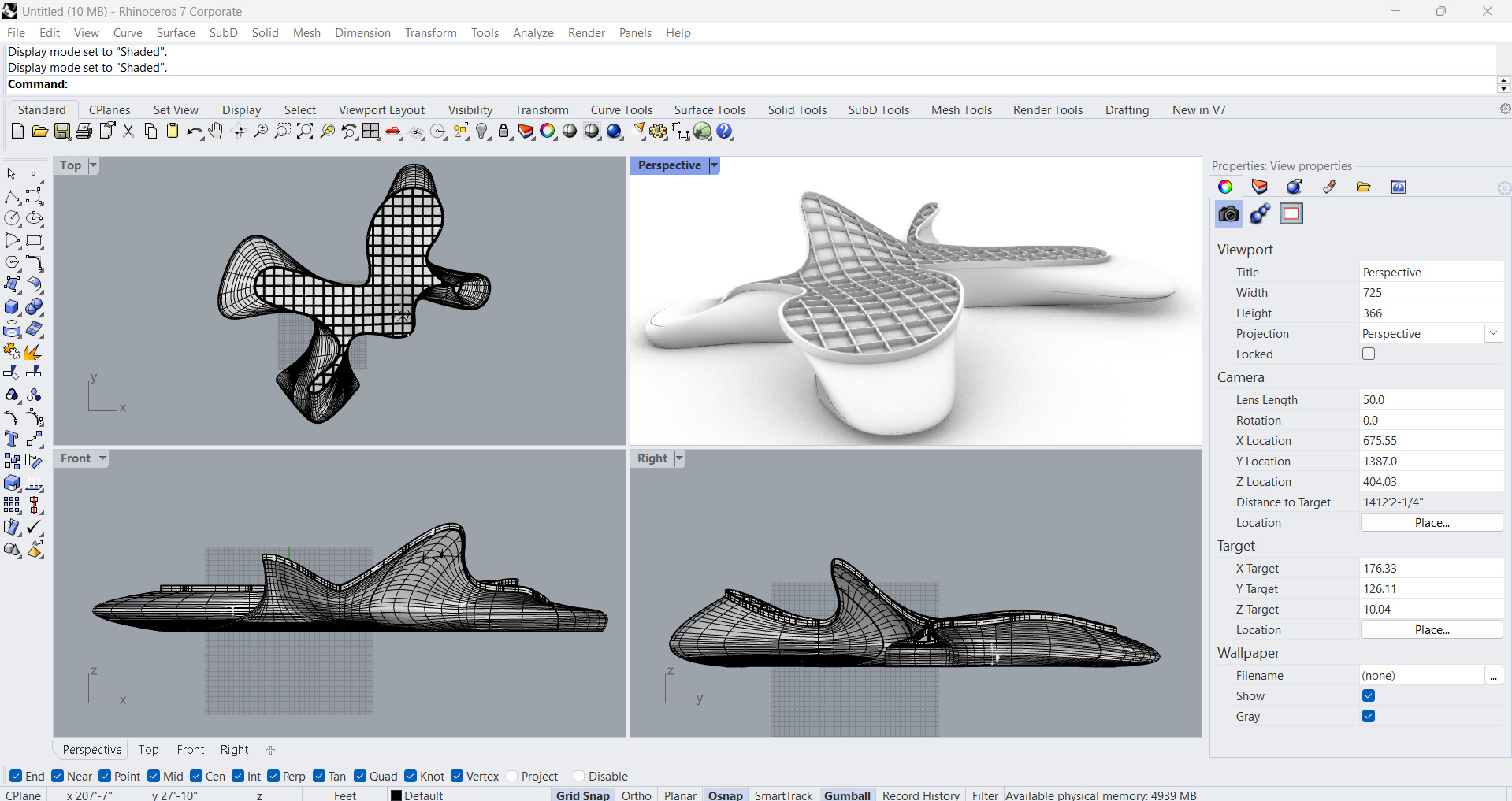Screen dimensions: 1512x801
Task: Toggle the Knot osnap checkbox
Action: click(411, 776)
